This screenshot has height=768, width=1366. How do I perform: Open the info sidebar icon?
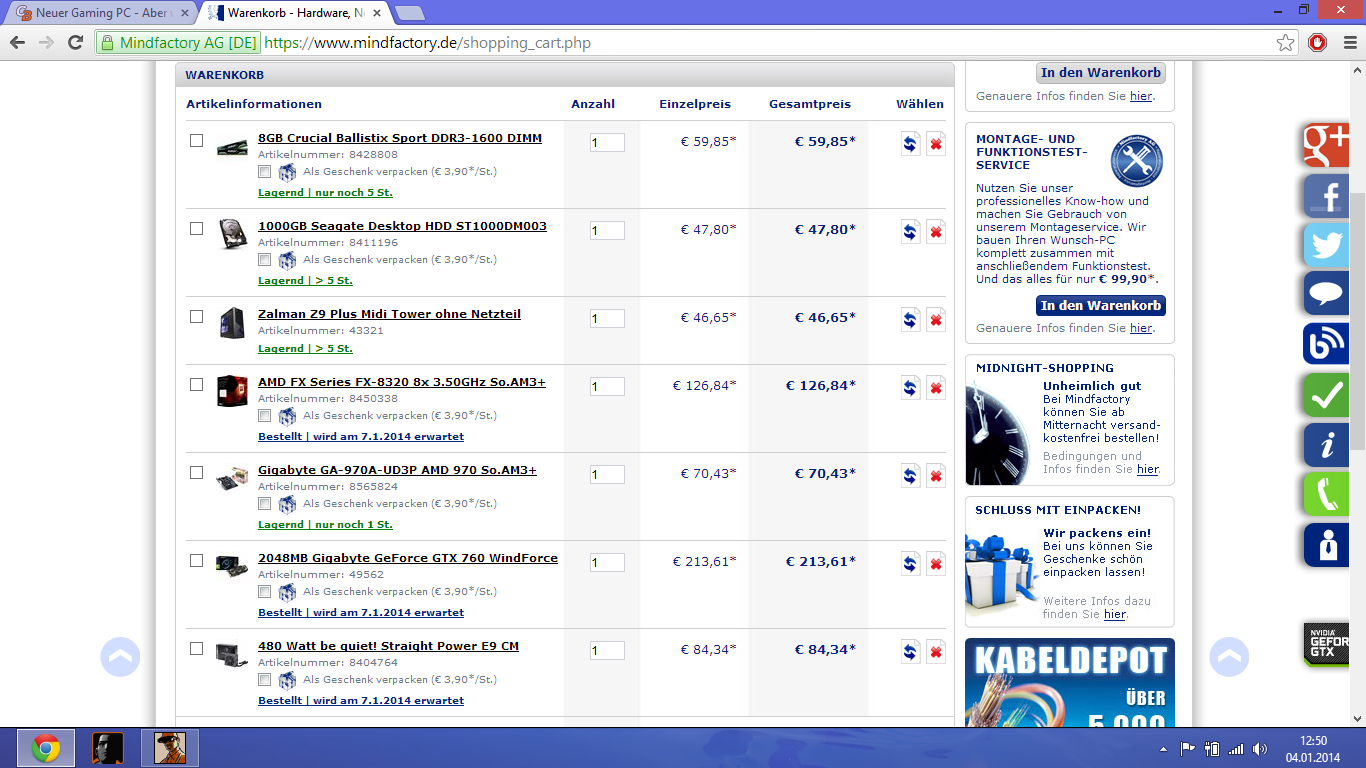pyautogui.click(x=1327, y=445)
